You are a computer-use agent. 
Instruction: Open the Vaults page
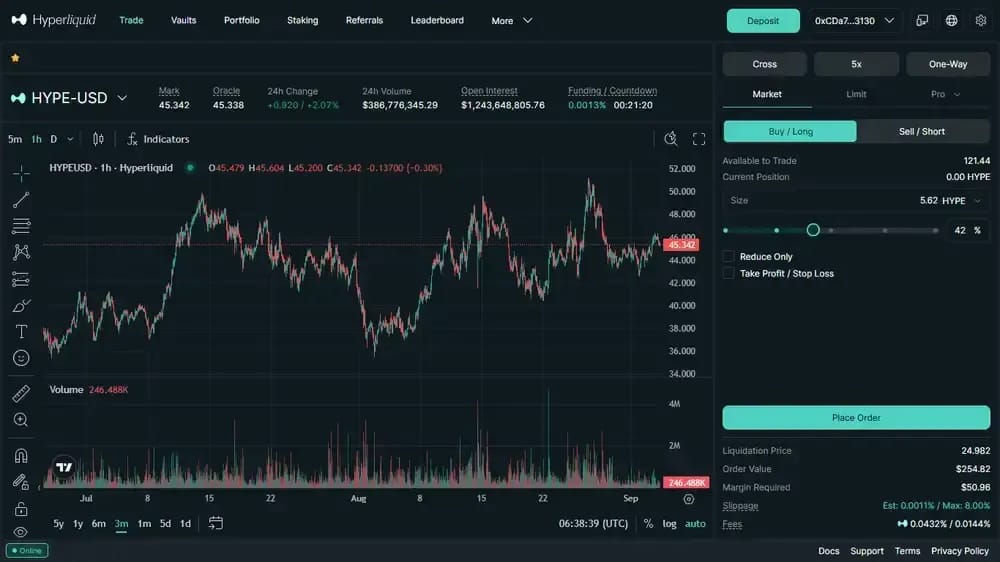tap(184, 20)
